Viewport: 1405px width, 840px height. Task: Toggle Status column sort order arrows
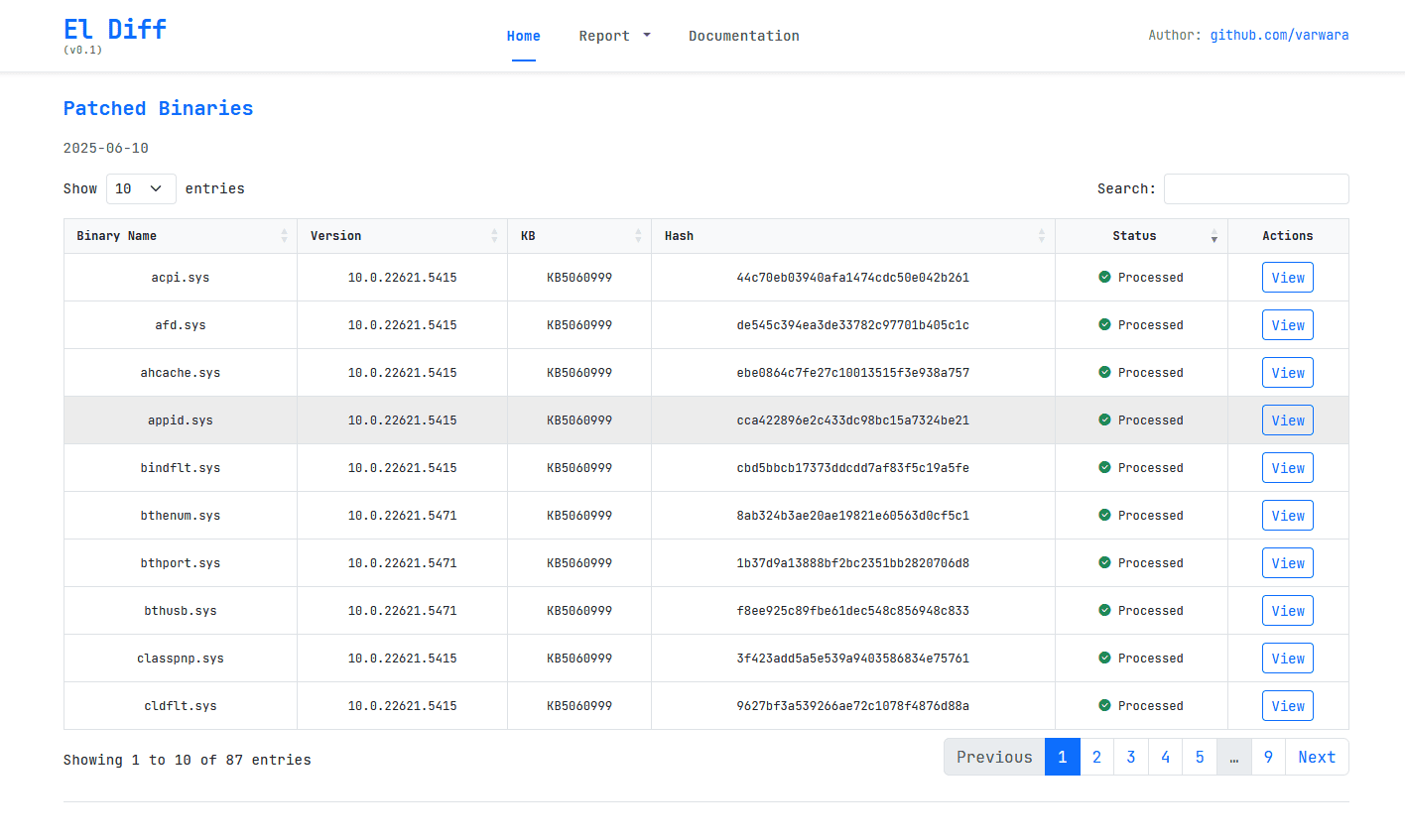click(x=1213, y=236)
